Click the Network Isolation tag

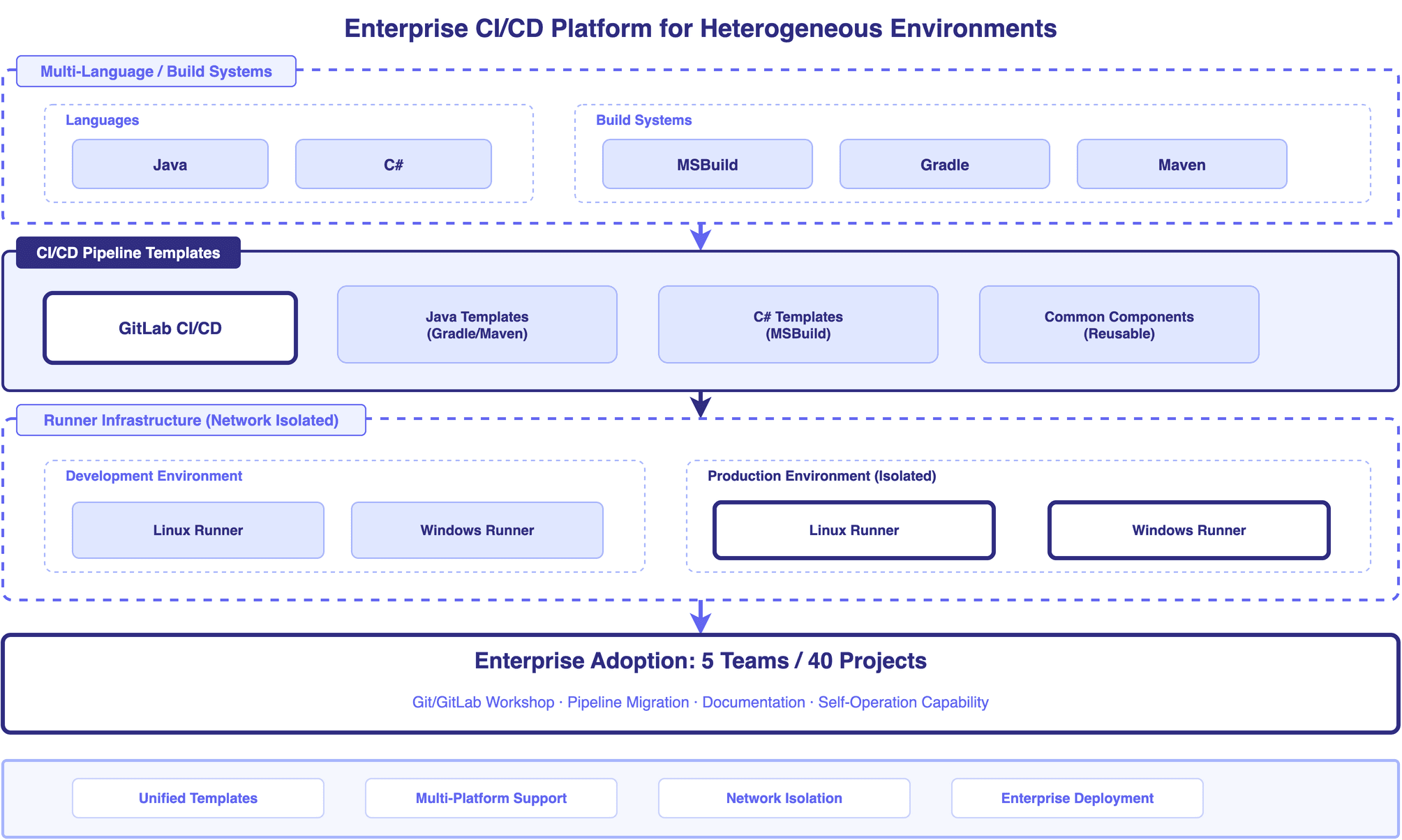pyautogui.click(x=784, y=798)
